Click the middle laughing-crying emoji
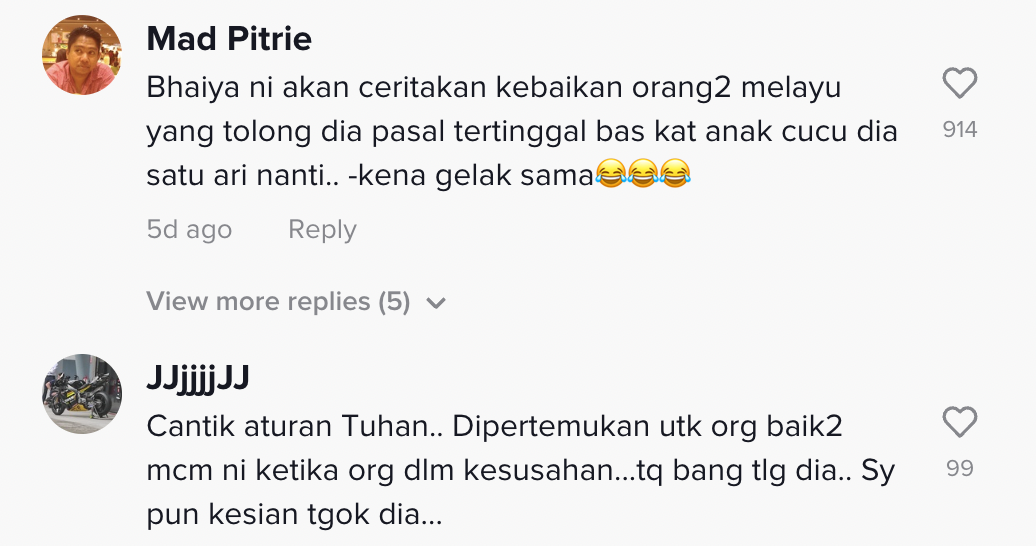Viewport: 1036px width, 546px height. click(643, 176)
